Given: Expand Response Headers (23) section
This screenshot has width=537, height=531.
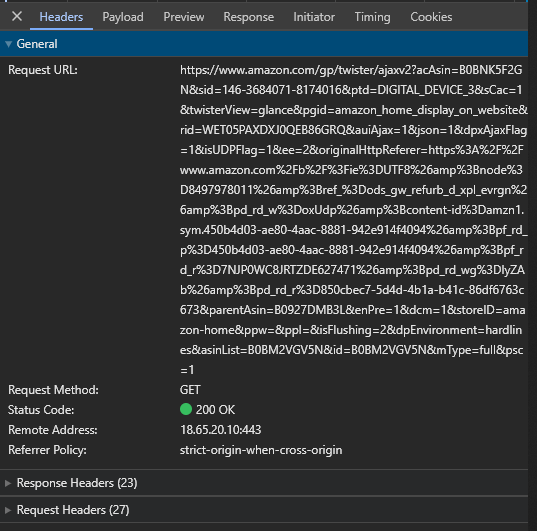Looking at the screenshot, I should pyautogui.click(x=8, y=483).
